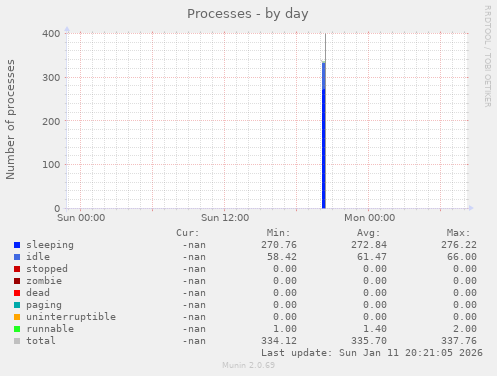The image size is (497, 376).
Task: Click the paging legend teal swatch
Action: (17, 305)
